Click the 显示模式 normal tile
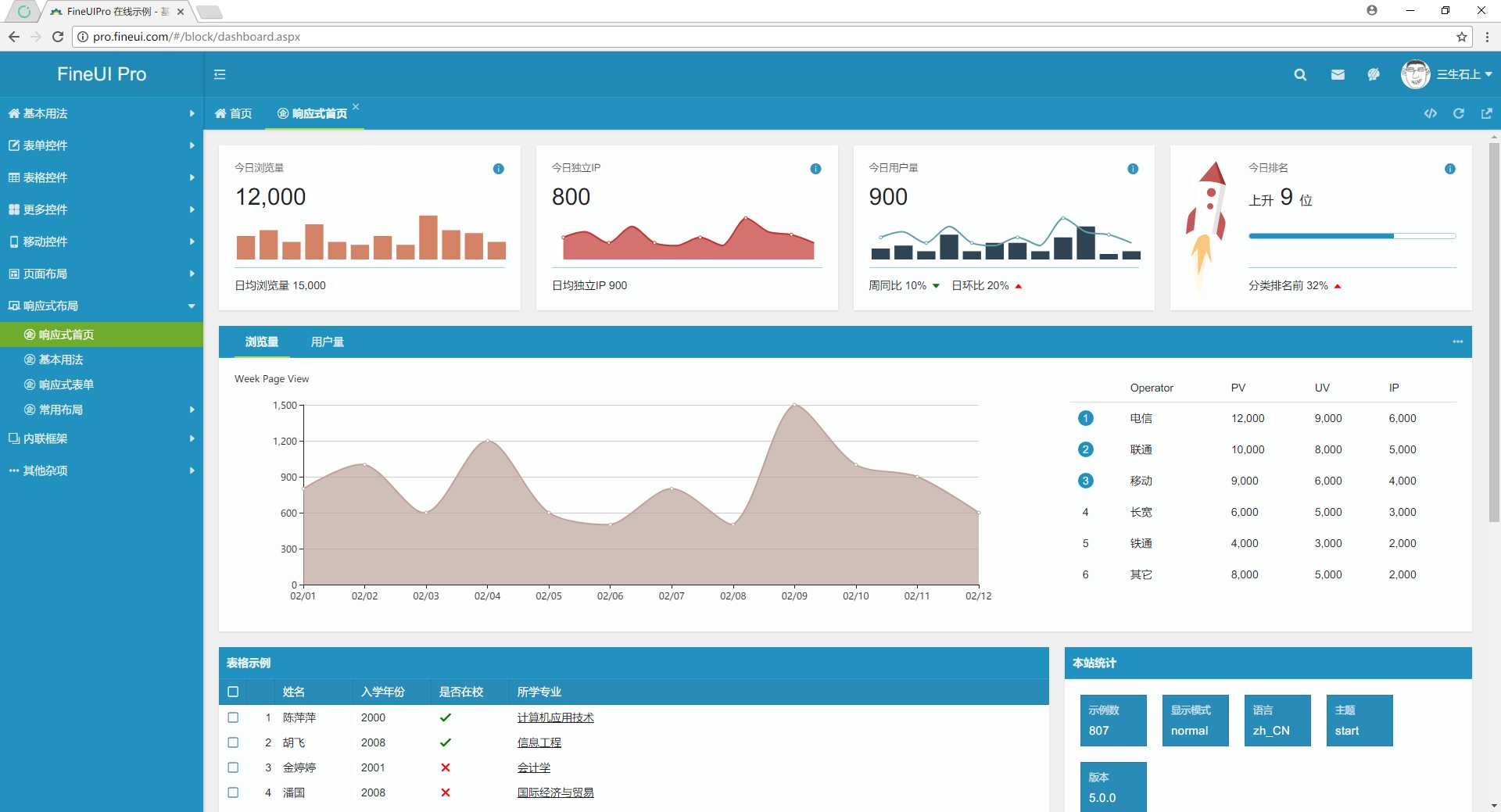 click(x=1195, y=721)
